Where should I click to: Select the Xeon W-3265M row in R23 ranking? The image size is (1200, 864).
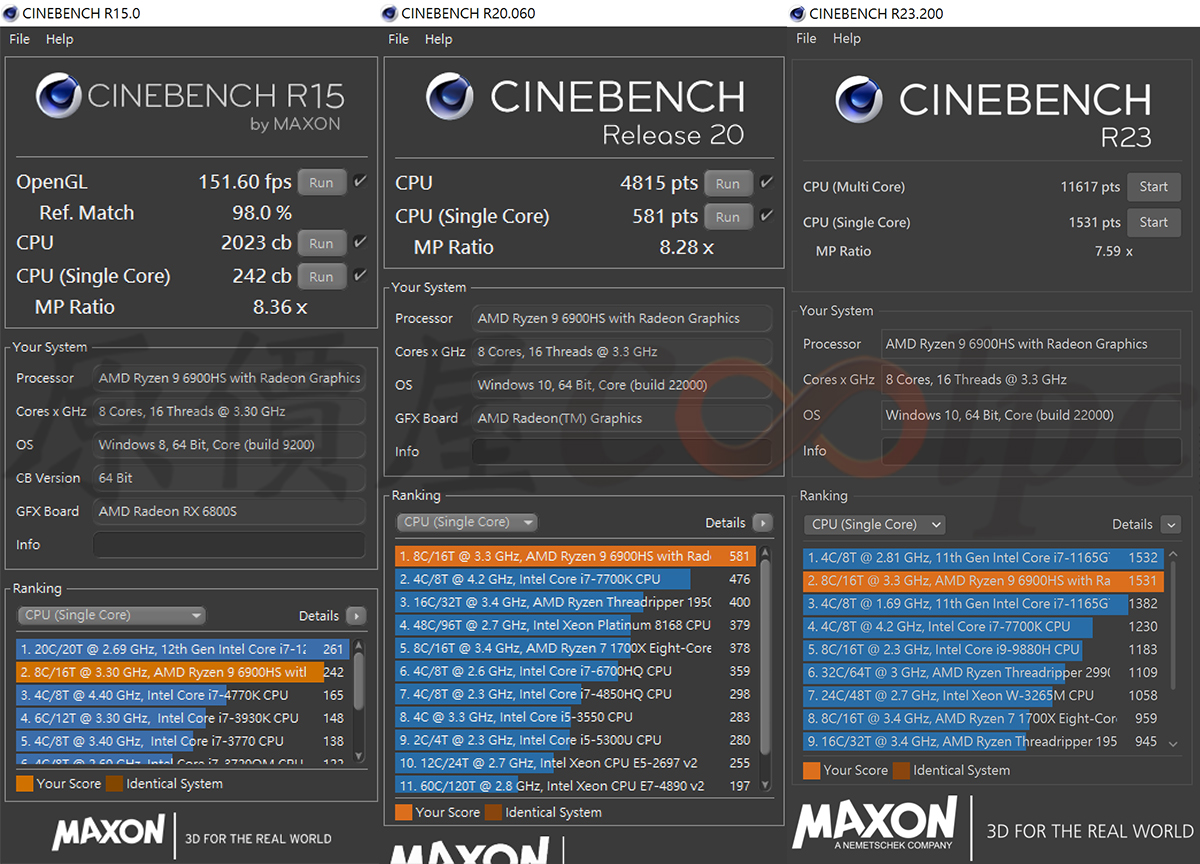983,696
